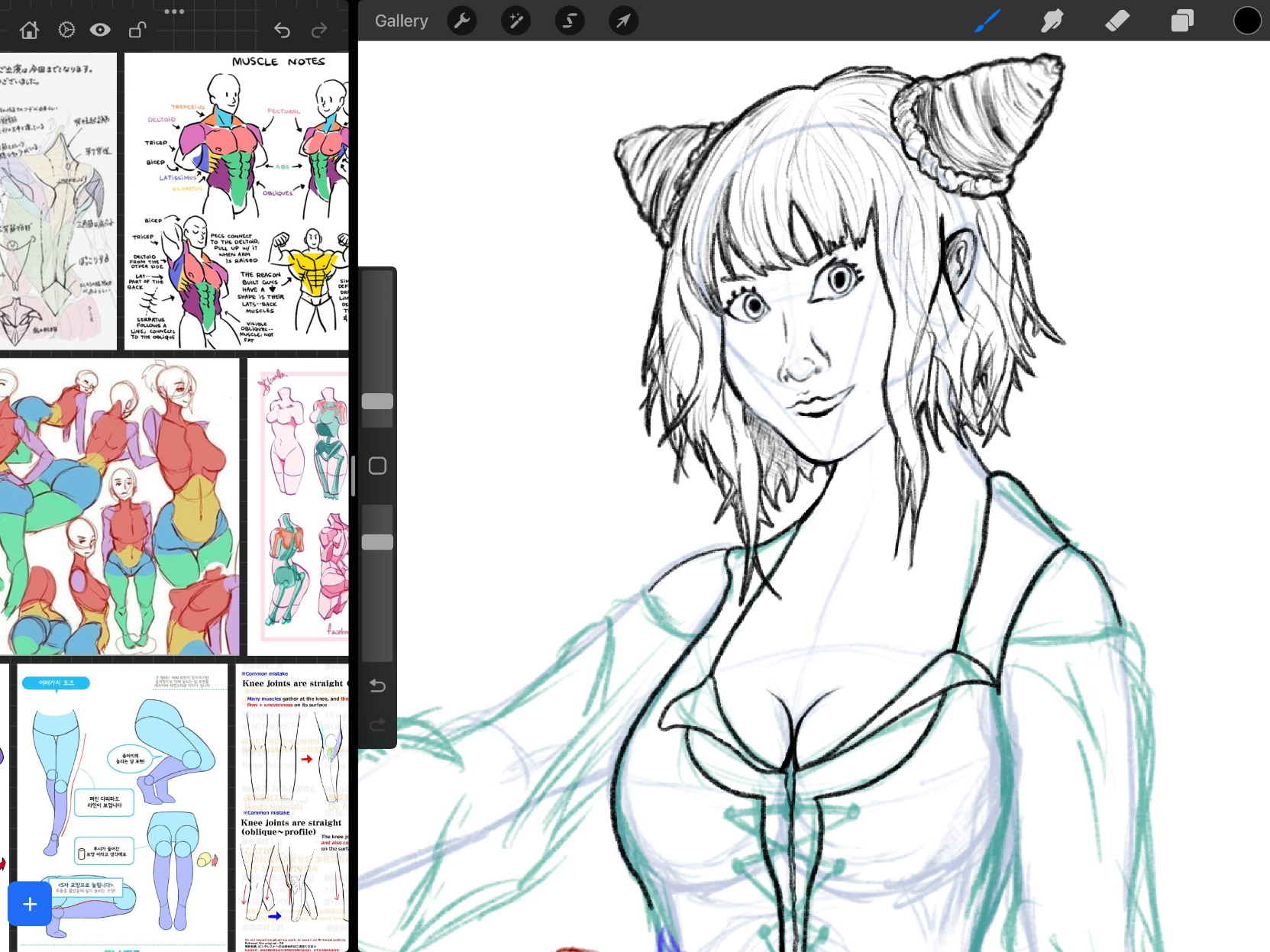The image size is (1270, 952).
Task: Select the blue Korean leg poses reference
Action: [x=122, y=808]
